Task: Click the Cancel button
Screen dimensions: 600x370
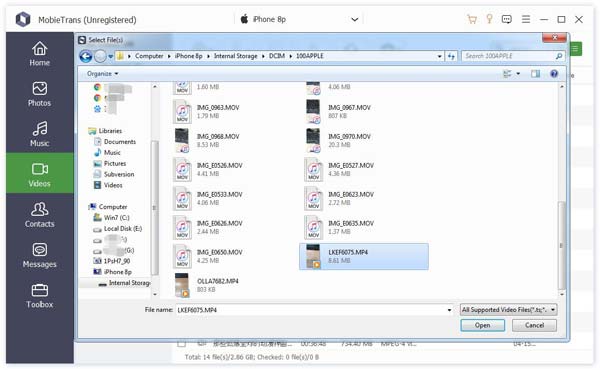Action: 535,325
